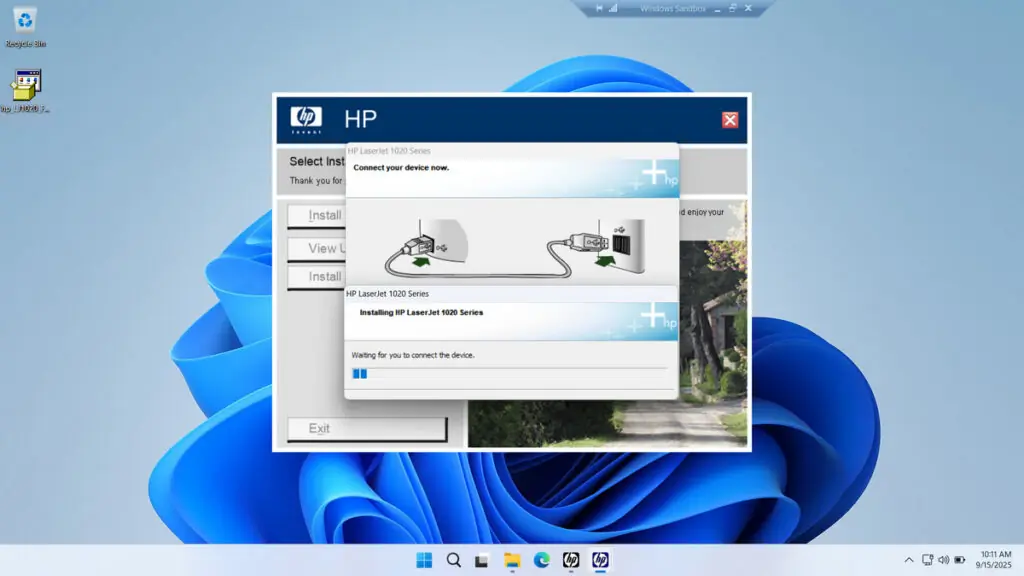The image size is (1024, 576).
Task: Click the 'Connect your device now.' heading
Action: click(401, 168)
